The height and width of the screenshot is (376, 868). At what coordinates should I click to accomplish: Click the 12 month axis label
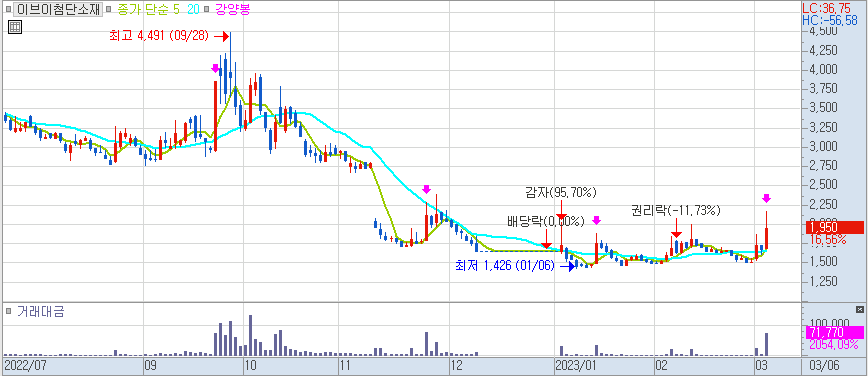457,365
